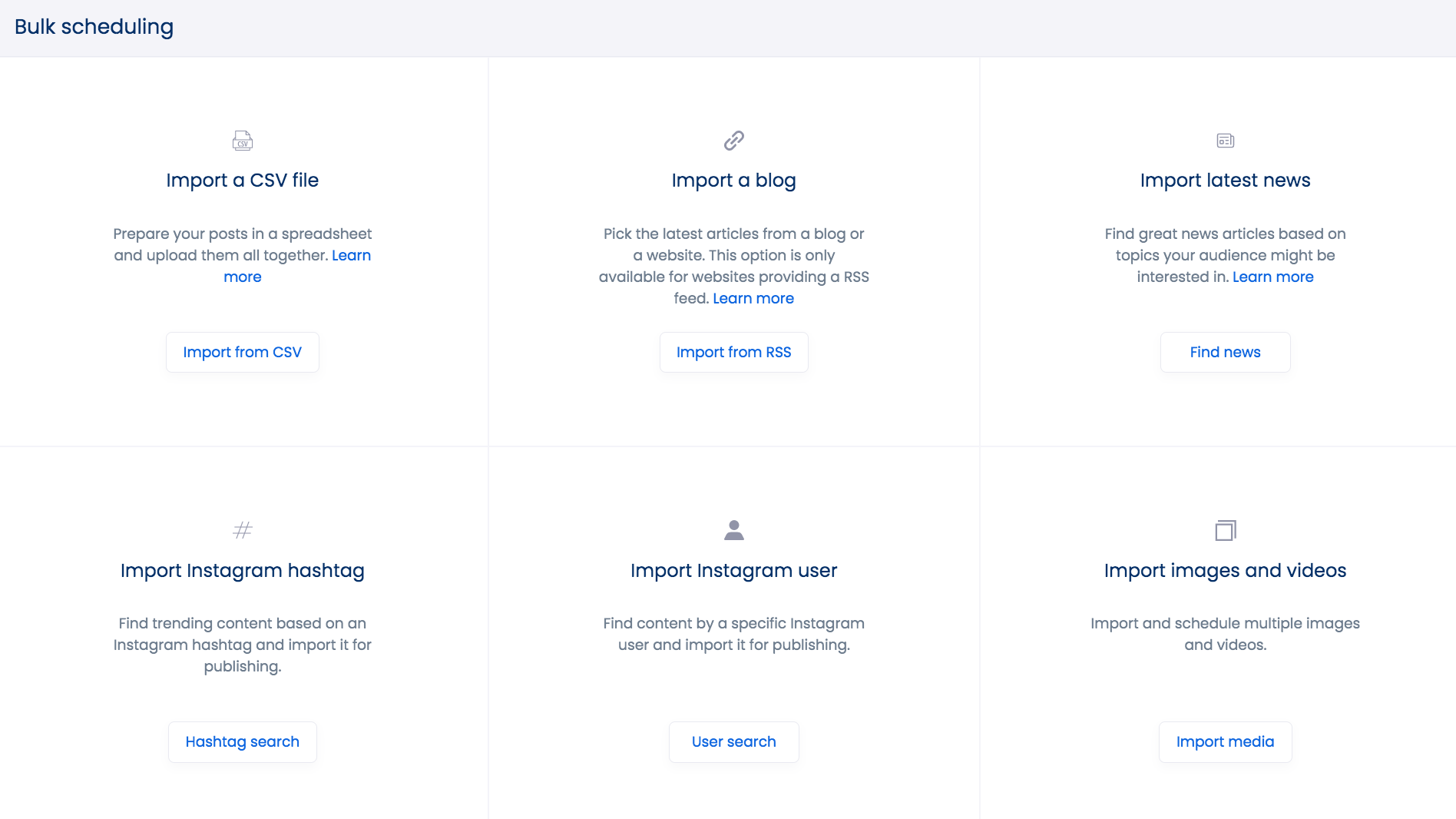Click the Bulk scheduling header
Image resolution: width=1456 pixels, height=819 pixels.
click(x=94, y=27)
